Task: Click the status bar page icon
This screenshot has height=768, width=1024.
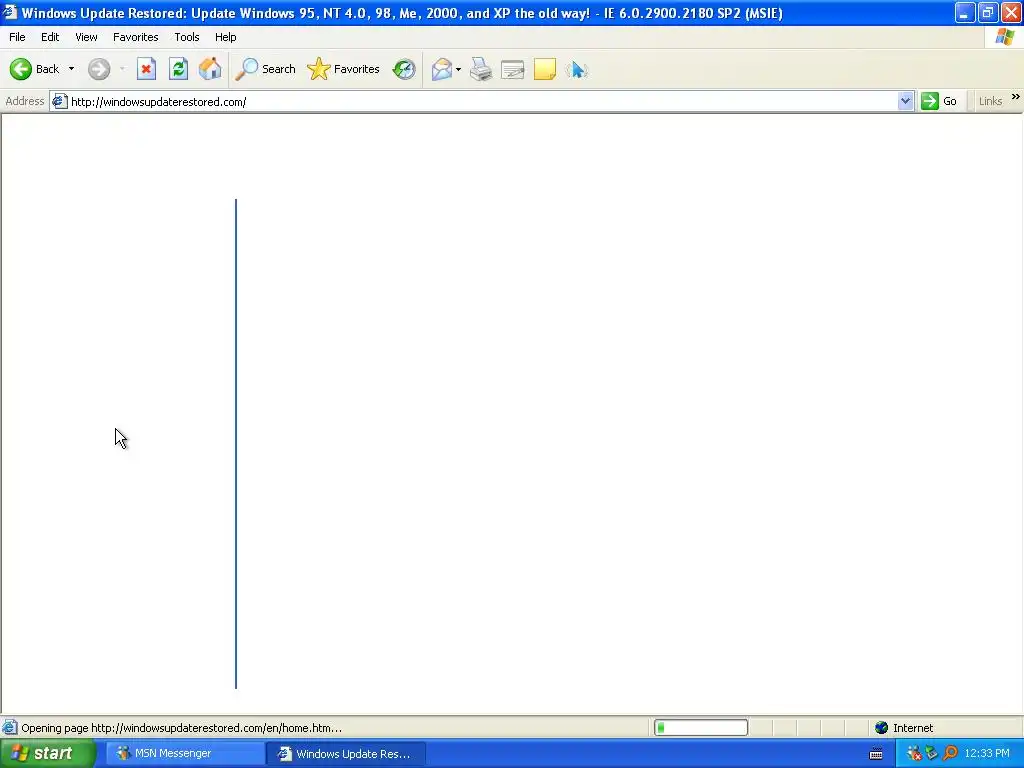Action: 10,728
